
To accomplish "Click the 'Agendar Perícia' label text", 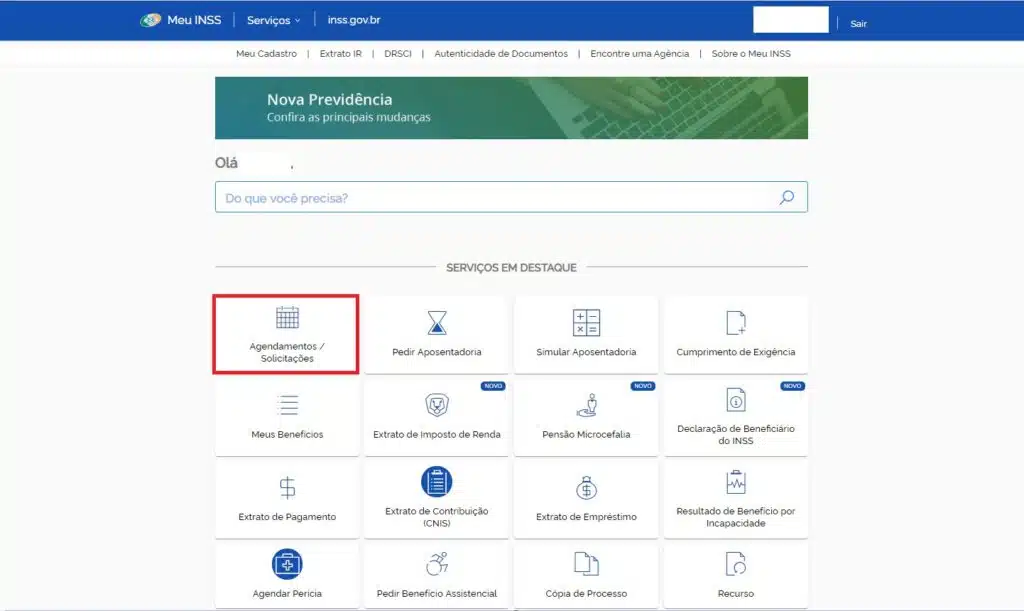I will (x=287, y=593).
